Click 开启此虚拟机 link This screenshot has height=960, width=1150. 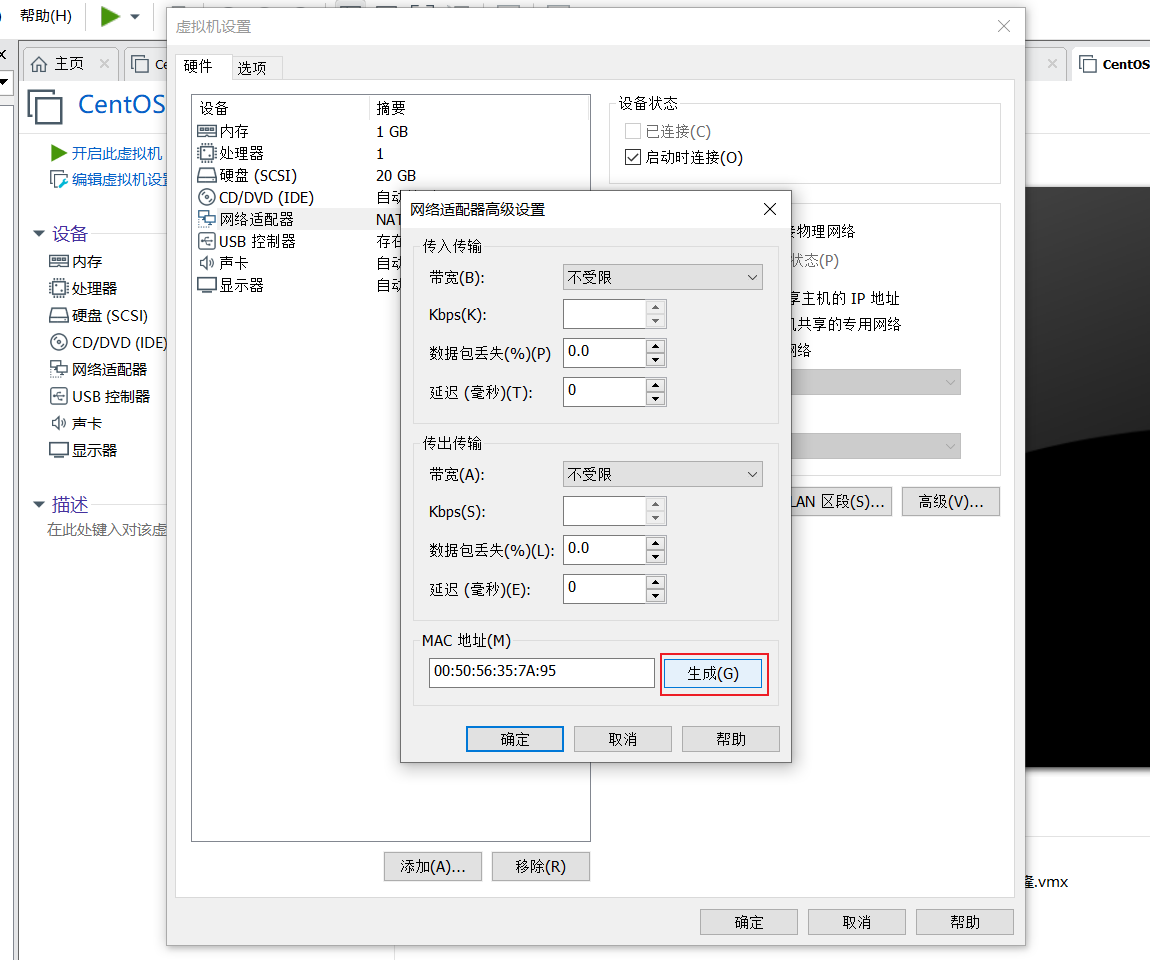[117, 153]
